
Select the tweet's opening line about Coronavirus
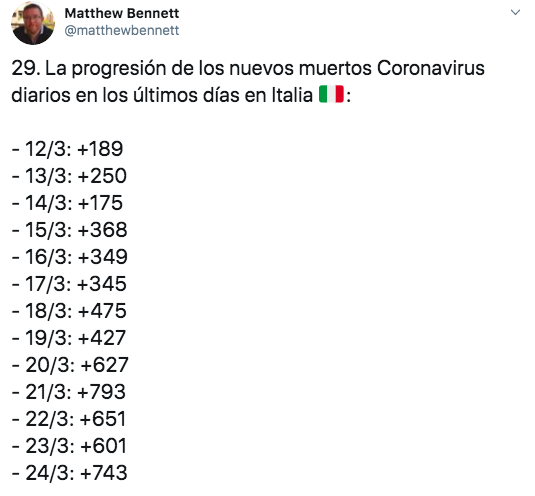(248, 68)
